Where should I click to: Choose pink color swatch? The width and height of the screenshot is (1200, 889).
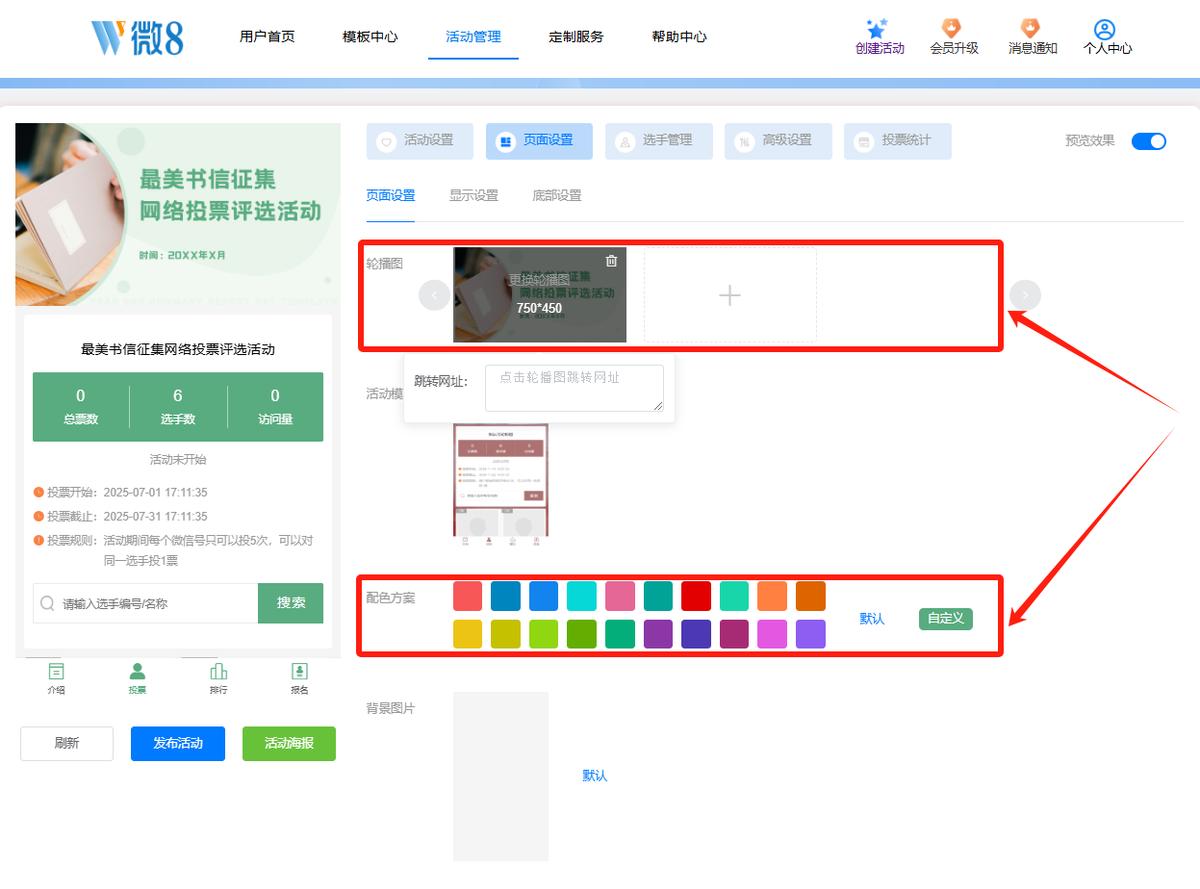click(x=620, y=596)
